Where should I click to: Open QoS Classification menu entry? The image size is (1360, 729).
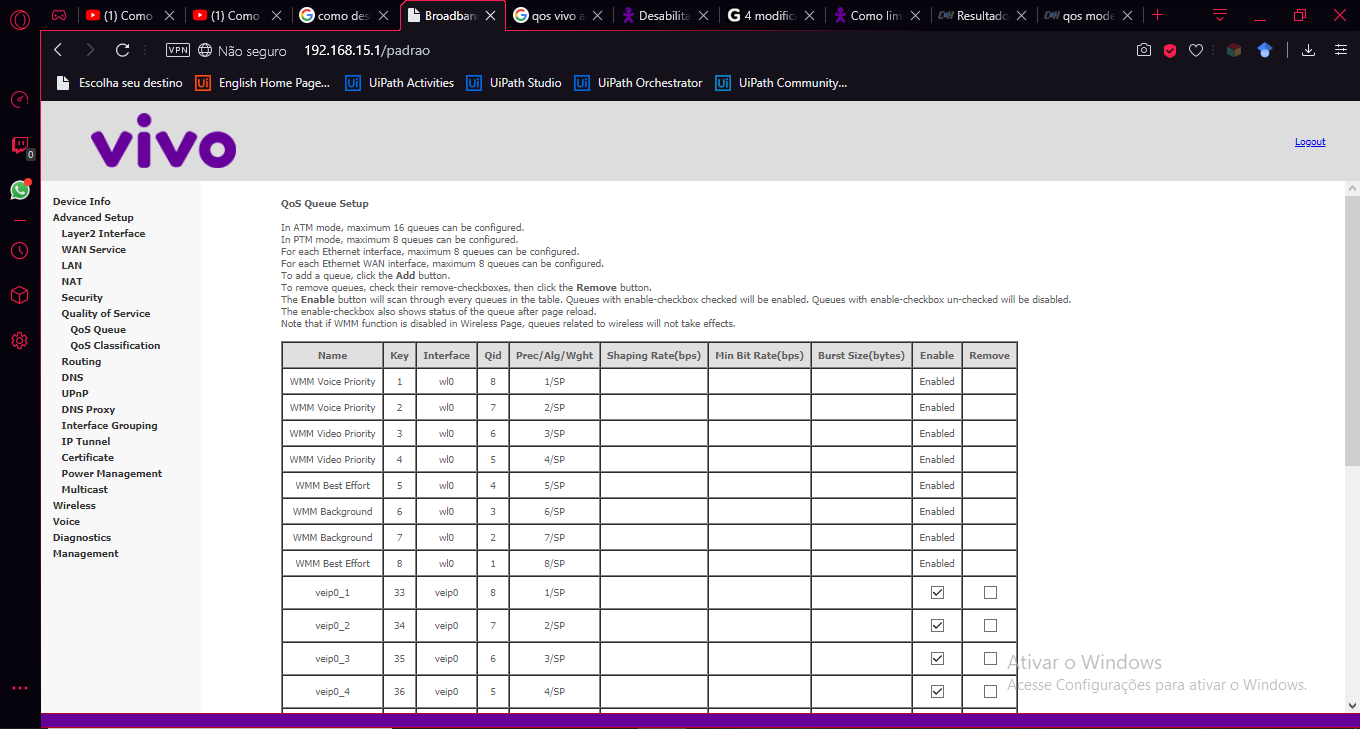[x=115, y=346]
